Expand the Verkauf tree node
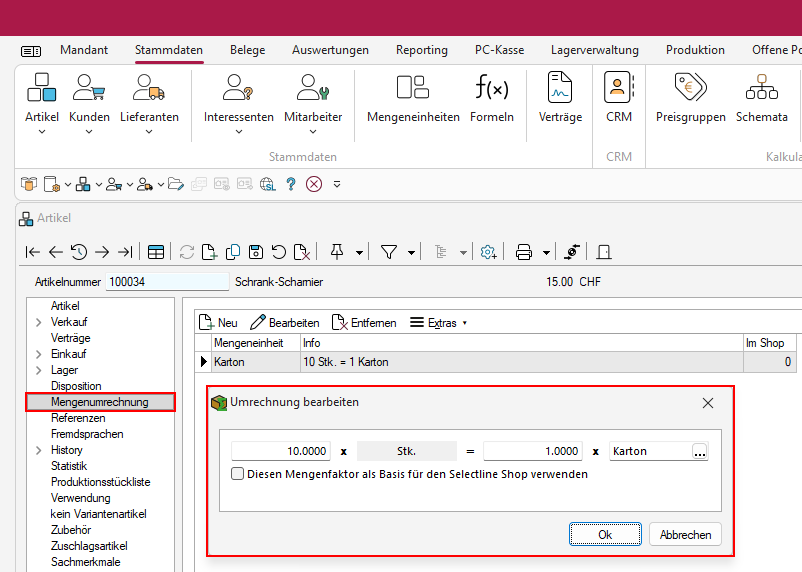Image resolution: width=802 pixels, height=572 pixels. point(39,322)
